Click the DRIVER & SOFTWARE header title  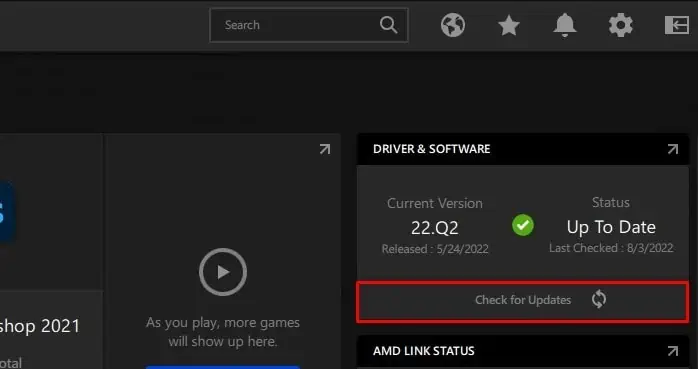click(431, 149)
